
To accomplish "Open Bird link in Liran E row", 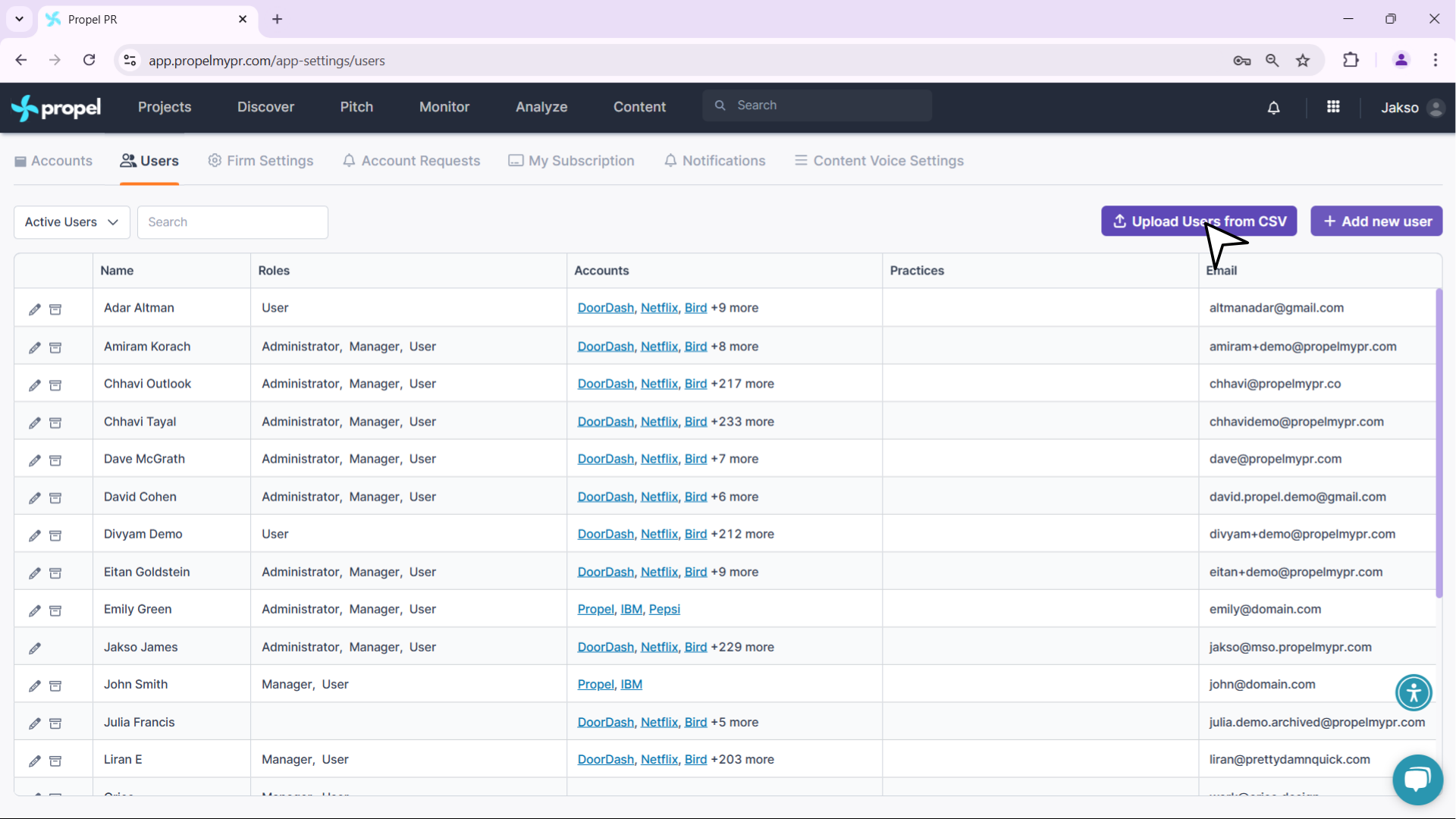I will (695, 759).
